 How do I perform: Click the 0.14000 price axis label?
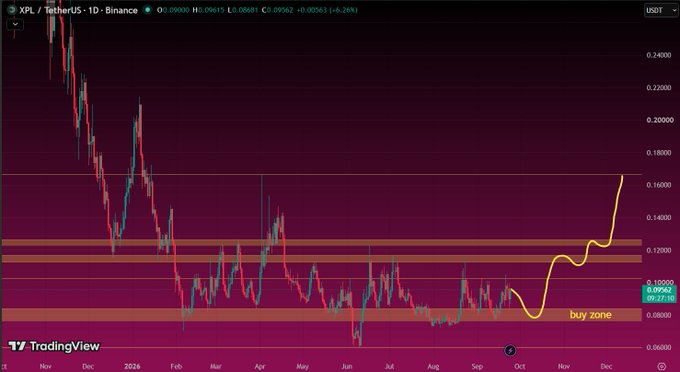659,218
